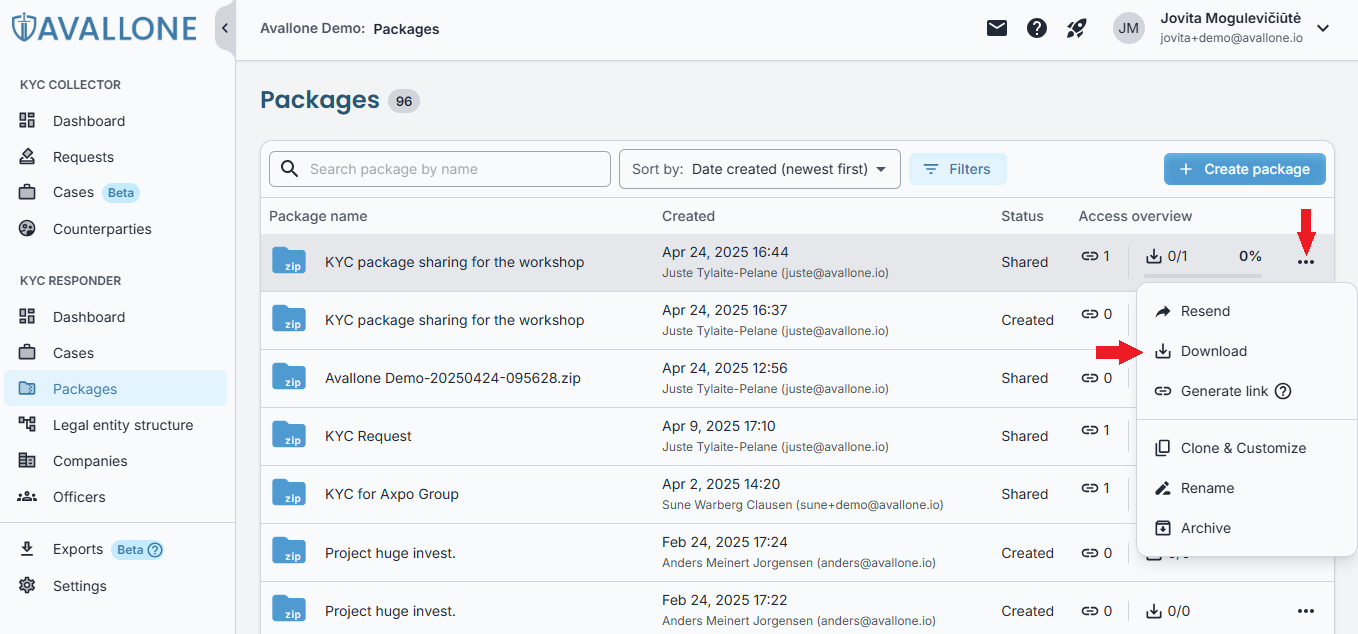Click Status column header

(1022, 216)
